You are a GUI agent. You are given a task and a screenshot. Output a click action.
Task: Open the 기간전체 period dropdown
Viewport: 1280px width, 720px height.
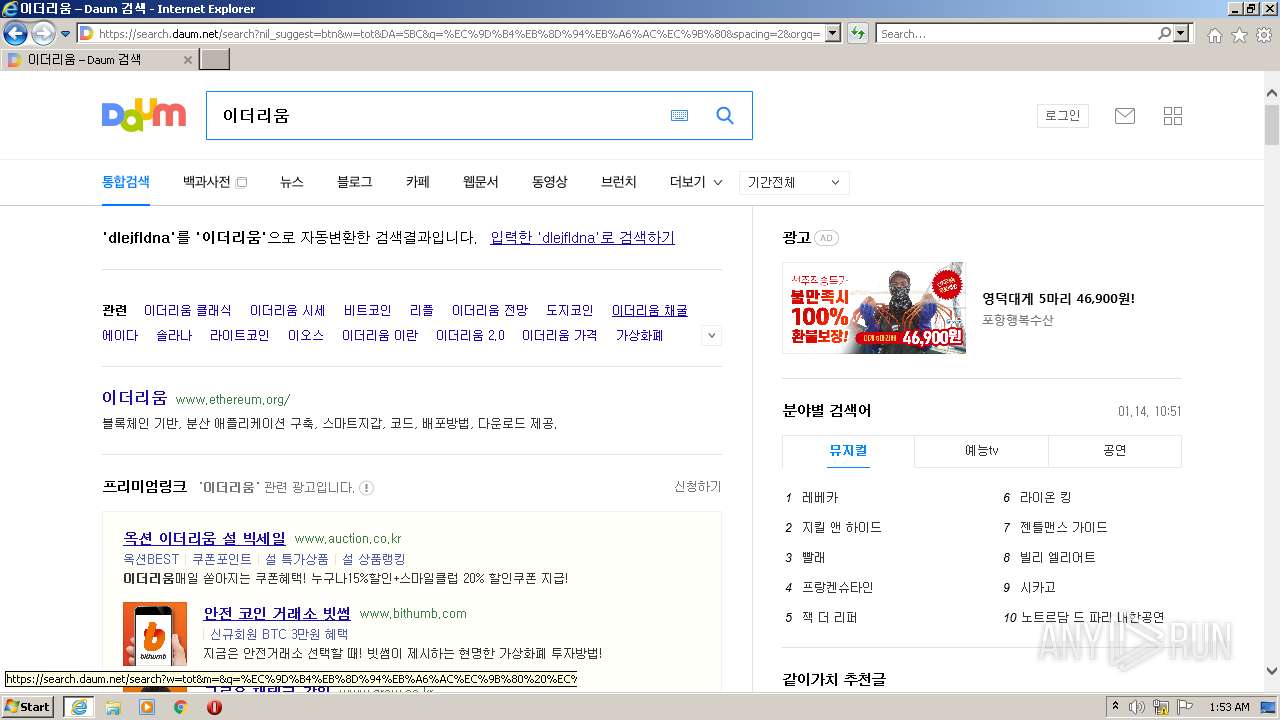(795, 183)
